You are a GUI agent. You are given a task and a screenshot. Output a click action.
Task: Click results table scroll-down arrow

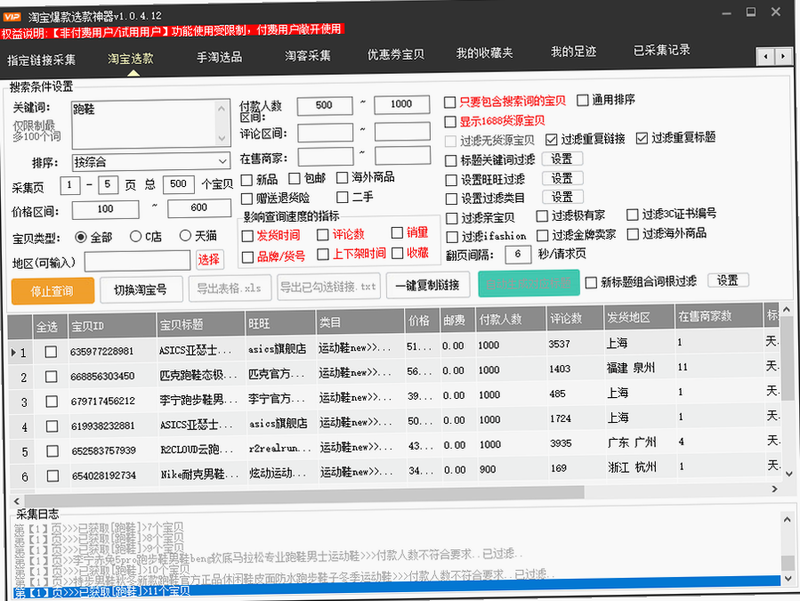pyautogui.click(x=789, y=474)
